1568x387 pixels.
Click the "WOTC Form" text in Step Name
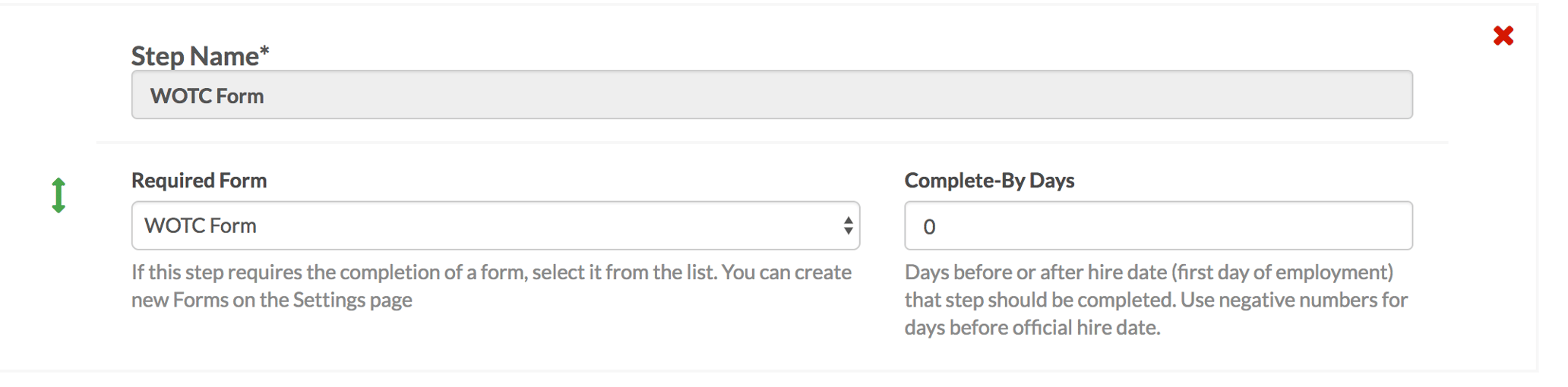tap(207, 96)
